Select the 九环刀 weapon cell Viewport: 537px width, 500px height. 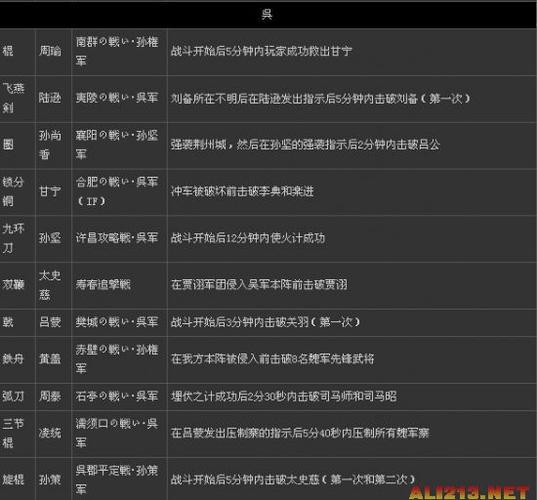point(17,239)
